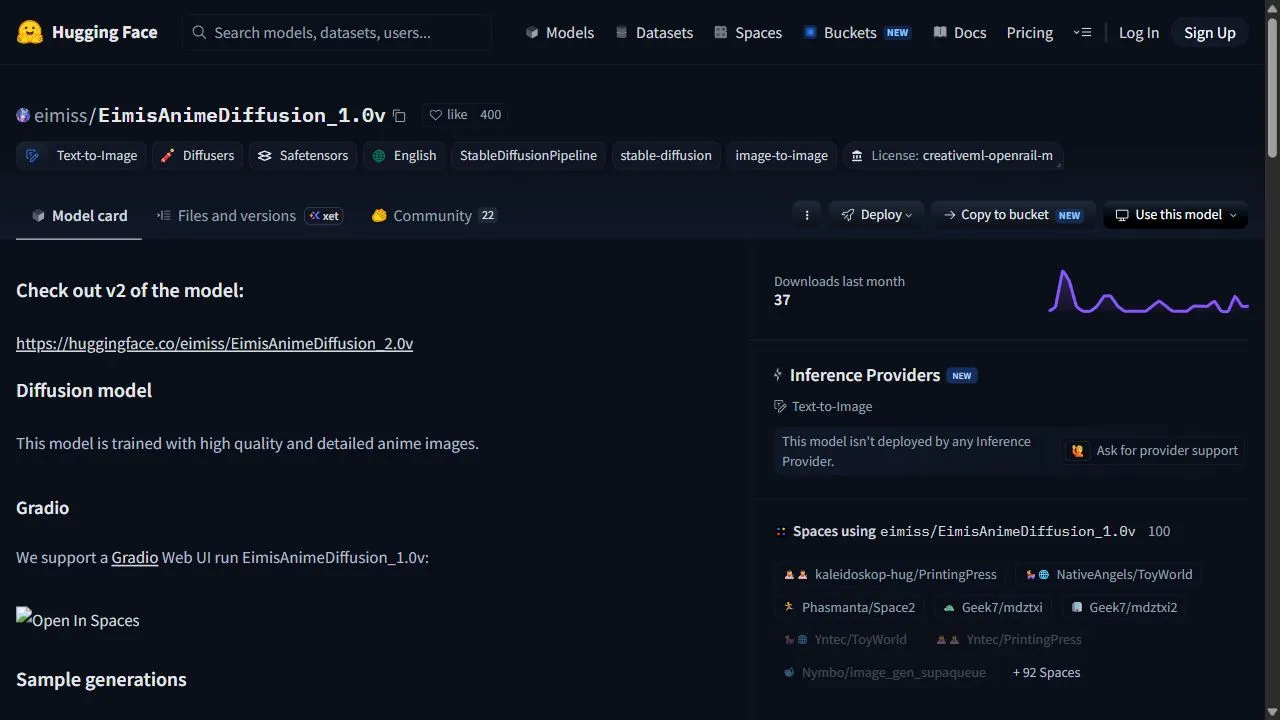Image resolution: width=1280 pixels, height=720 pixels.
Task: Open the Yntec/PrintingPress space
Action: pos(1008,640)
